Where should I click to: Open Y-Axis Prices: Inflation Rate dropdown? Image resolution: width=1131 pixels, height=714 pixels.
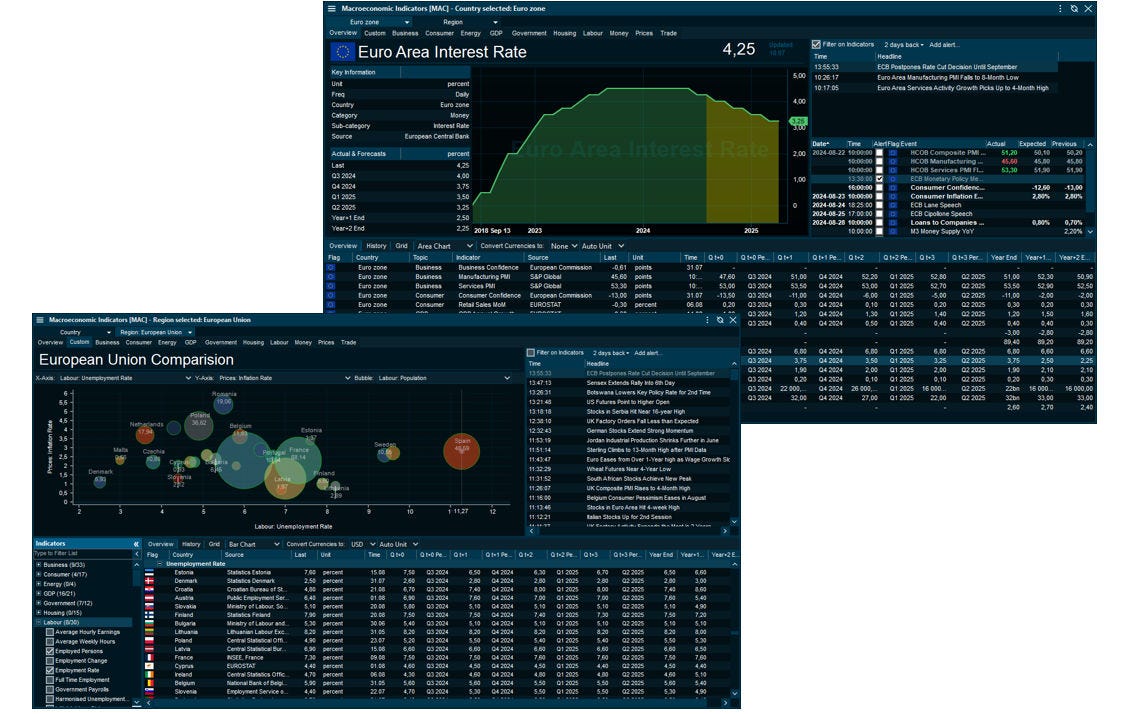284,378
